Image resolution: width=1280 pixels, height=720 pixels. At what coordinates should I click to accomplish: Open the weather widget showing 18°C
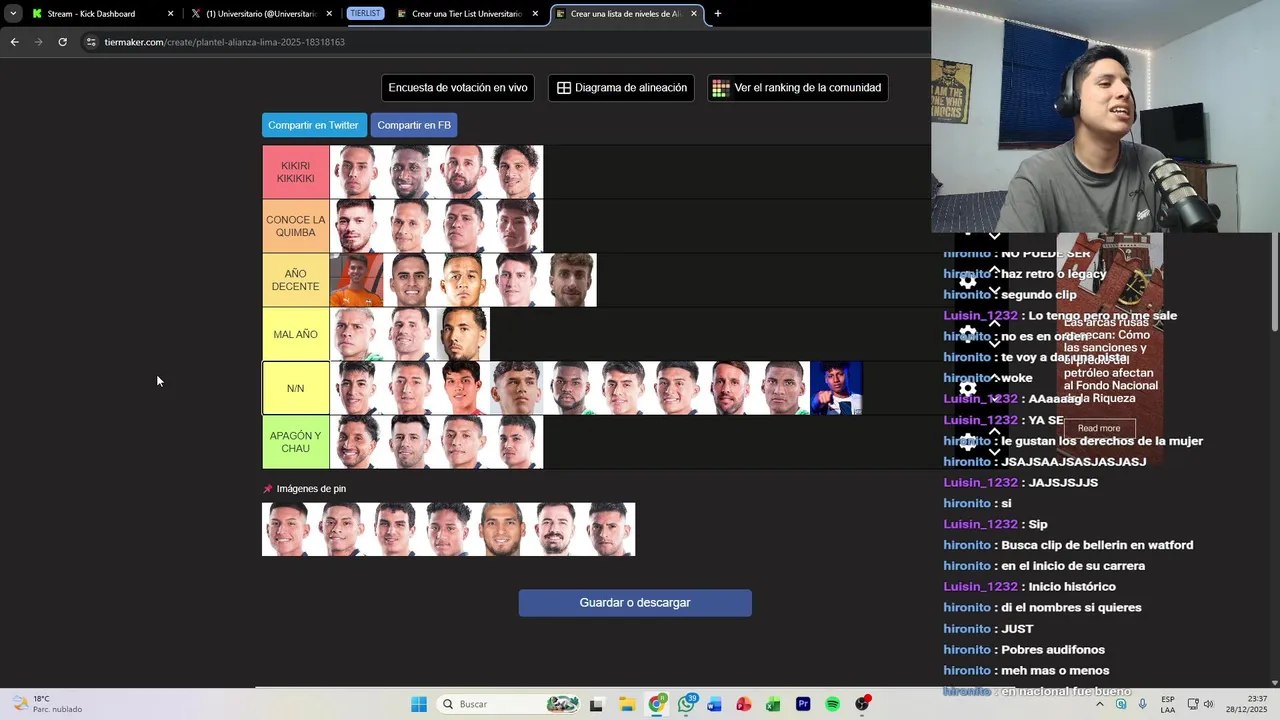[47, 704]
